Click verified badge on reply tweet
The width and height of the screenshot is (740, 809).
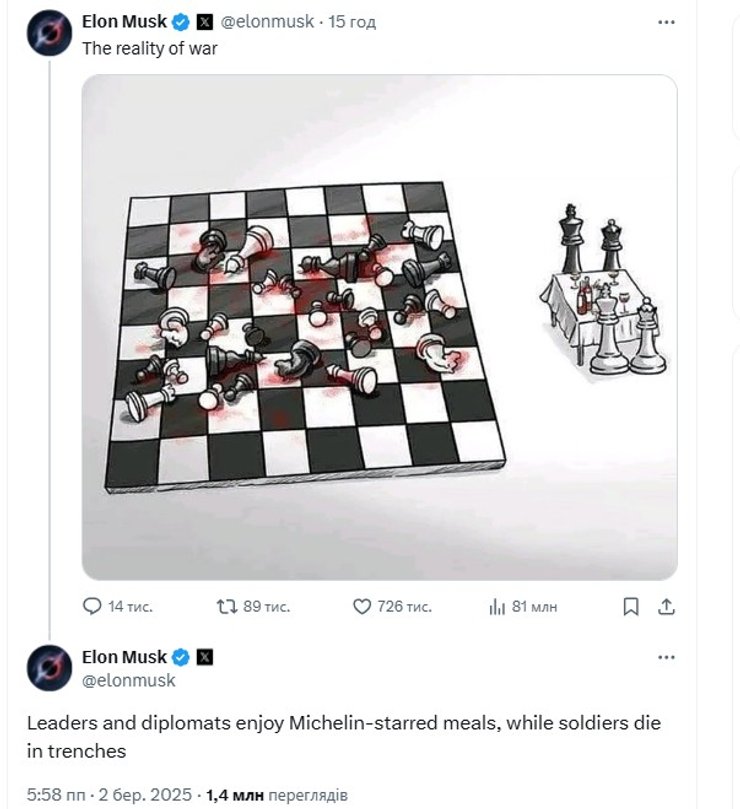click(181, 657)
